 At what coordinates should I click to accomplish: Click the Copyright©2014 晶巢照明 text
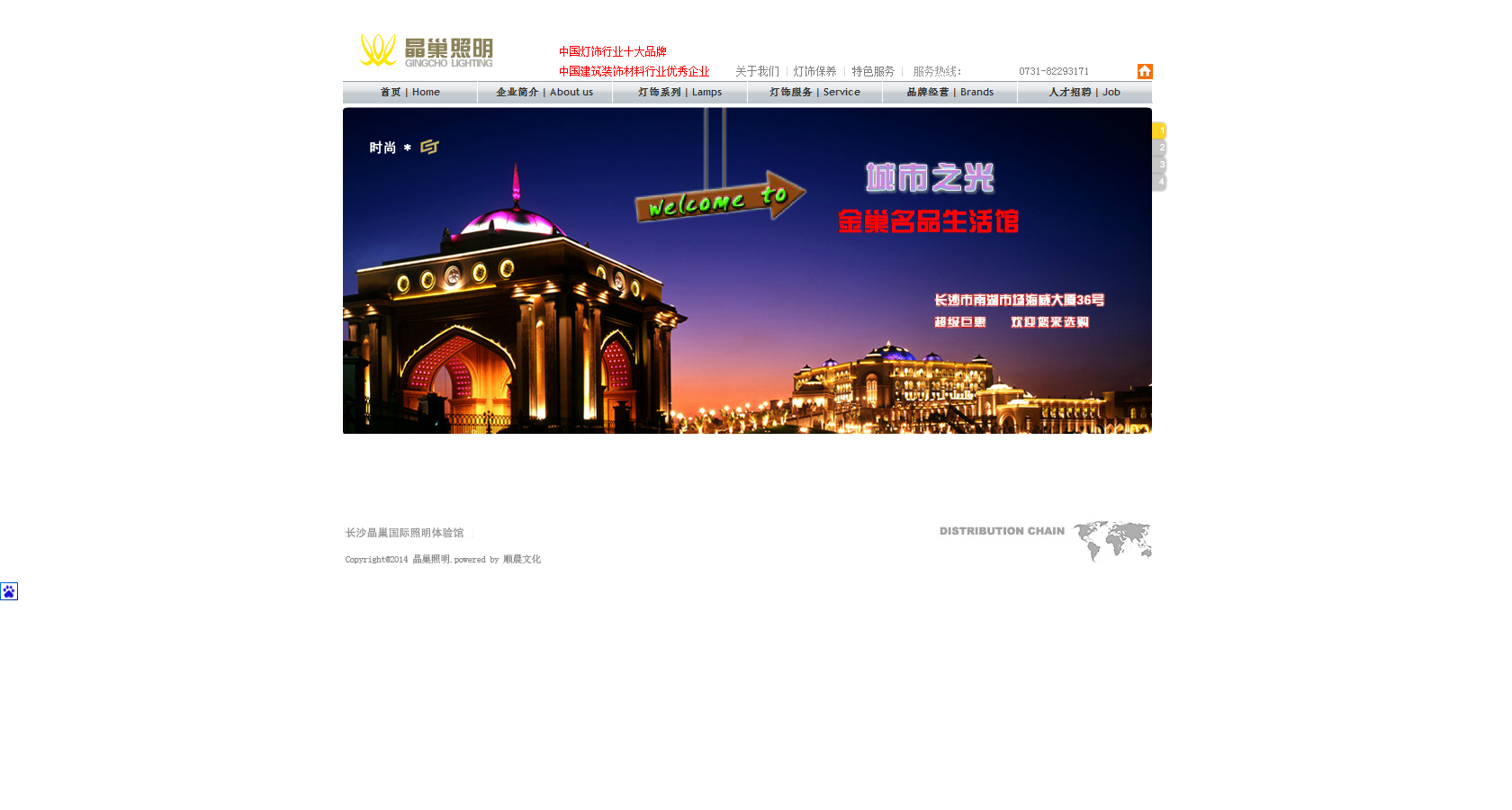coord(397,559)
